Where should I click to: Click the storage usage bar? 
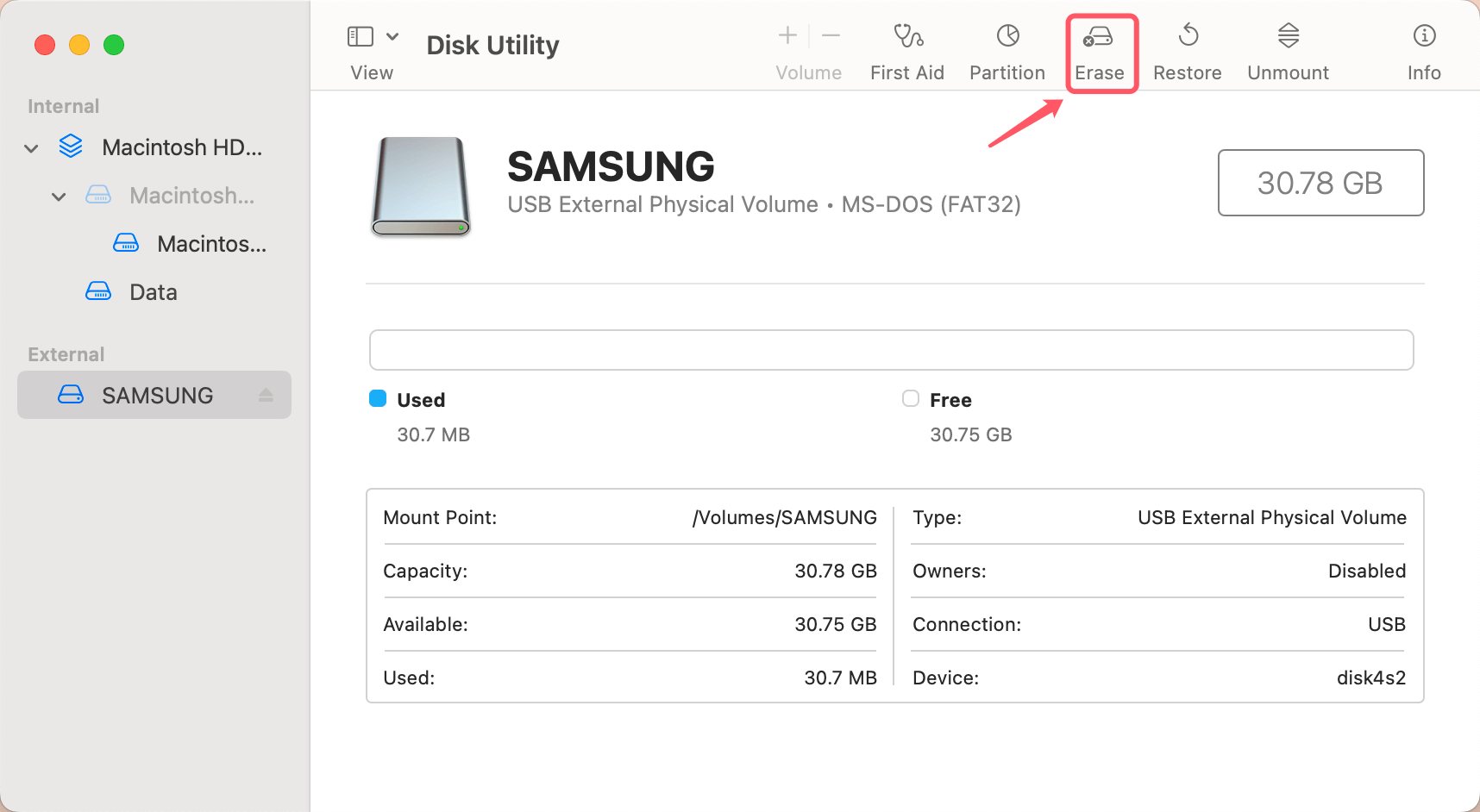pyautogui.click(x=891, y=350)
